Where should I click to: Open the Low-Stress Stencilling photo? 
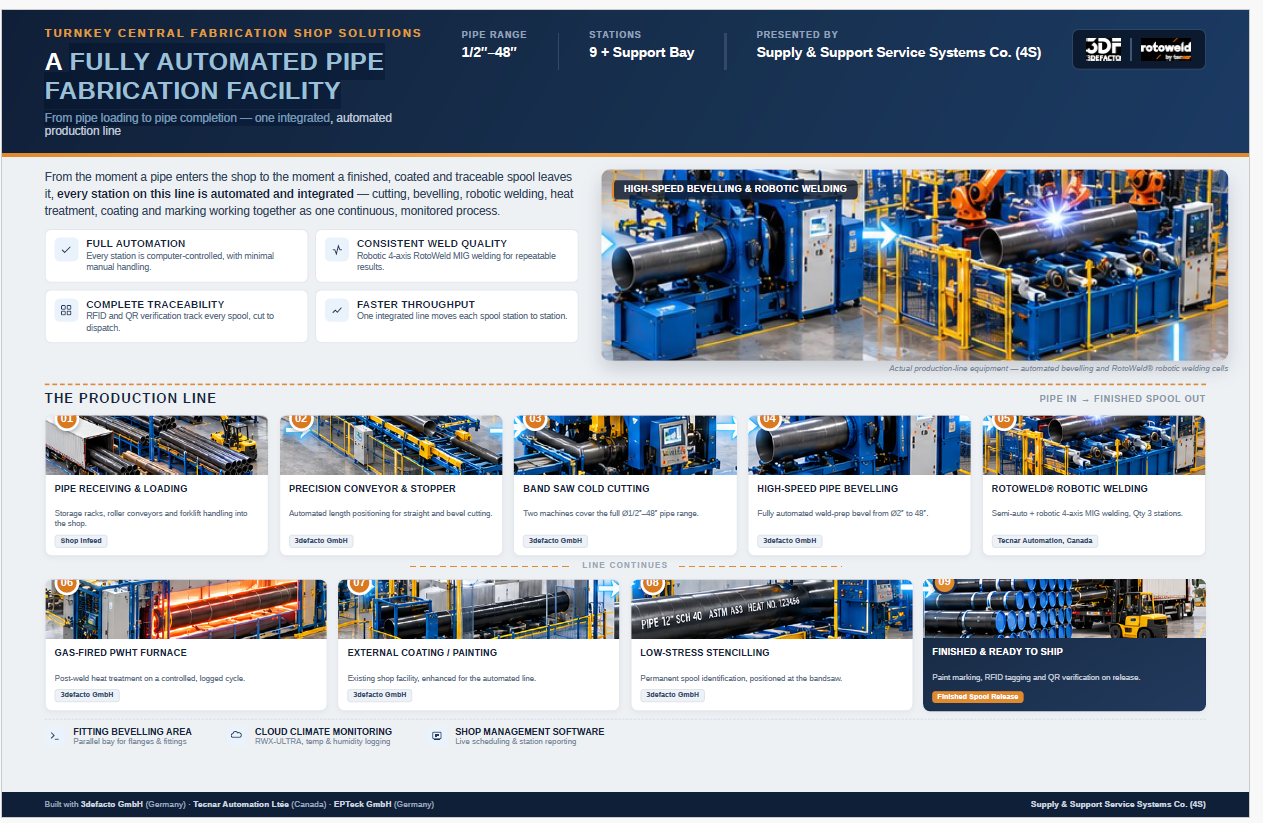click(772, 609)
